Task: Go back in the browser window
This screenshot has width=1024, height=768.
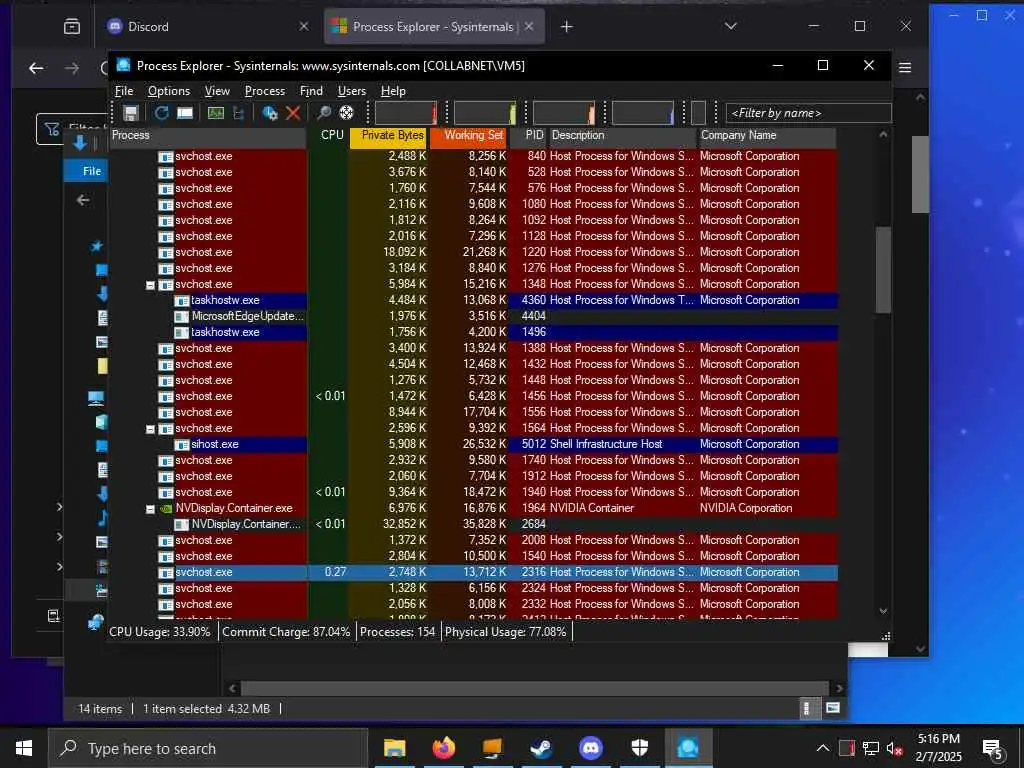Action: tap(37, 68)
